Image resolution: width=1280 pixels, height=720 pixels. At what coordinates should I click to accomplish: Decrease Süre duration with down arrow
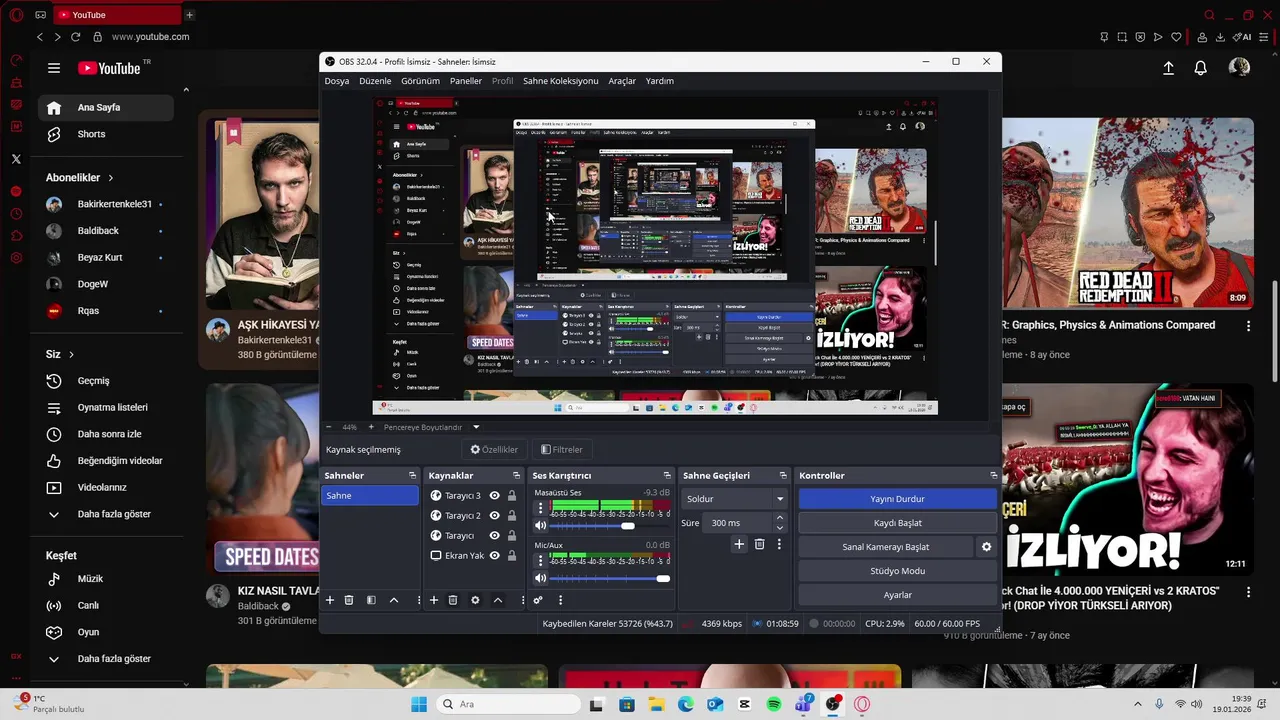tap(780, 528)
